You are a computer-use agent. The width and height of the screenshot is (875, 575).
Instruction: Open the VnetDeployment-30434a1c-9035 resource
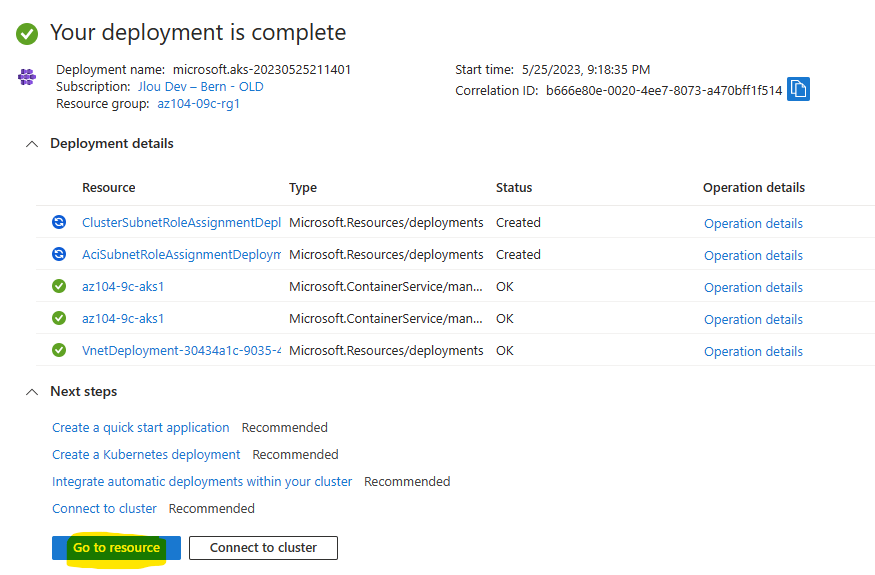pos(181,351)
